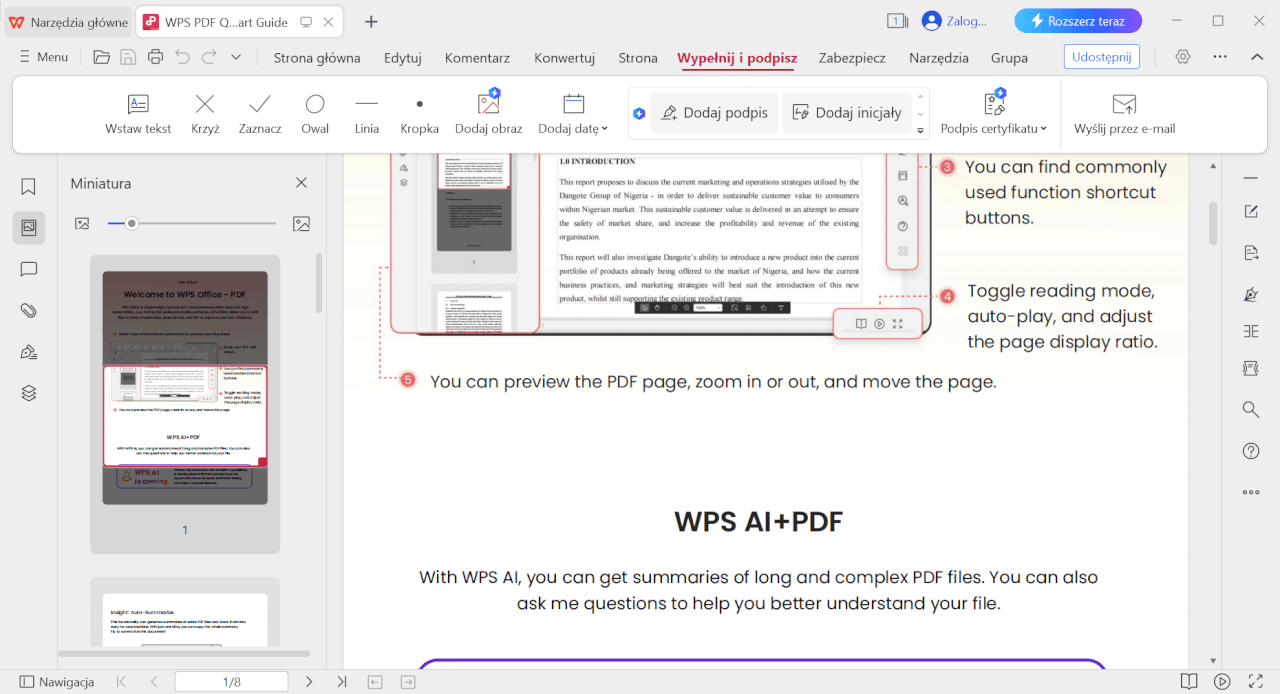This screenshot has width=1280, height=694.
Task: Open a new tab with plus
Action: [371, 21]
